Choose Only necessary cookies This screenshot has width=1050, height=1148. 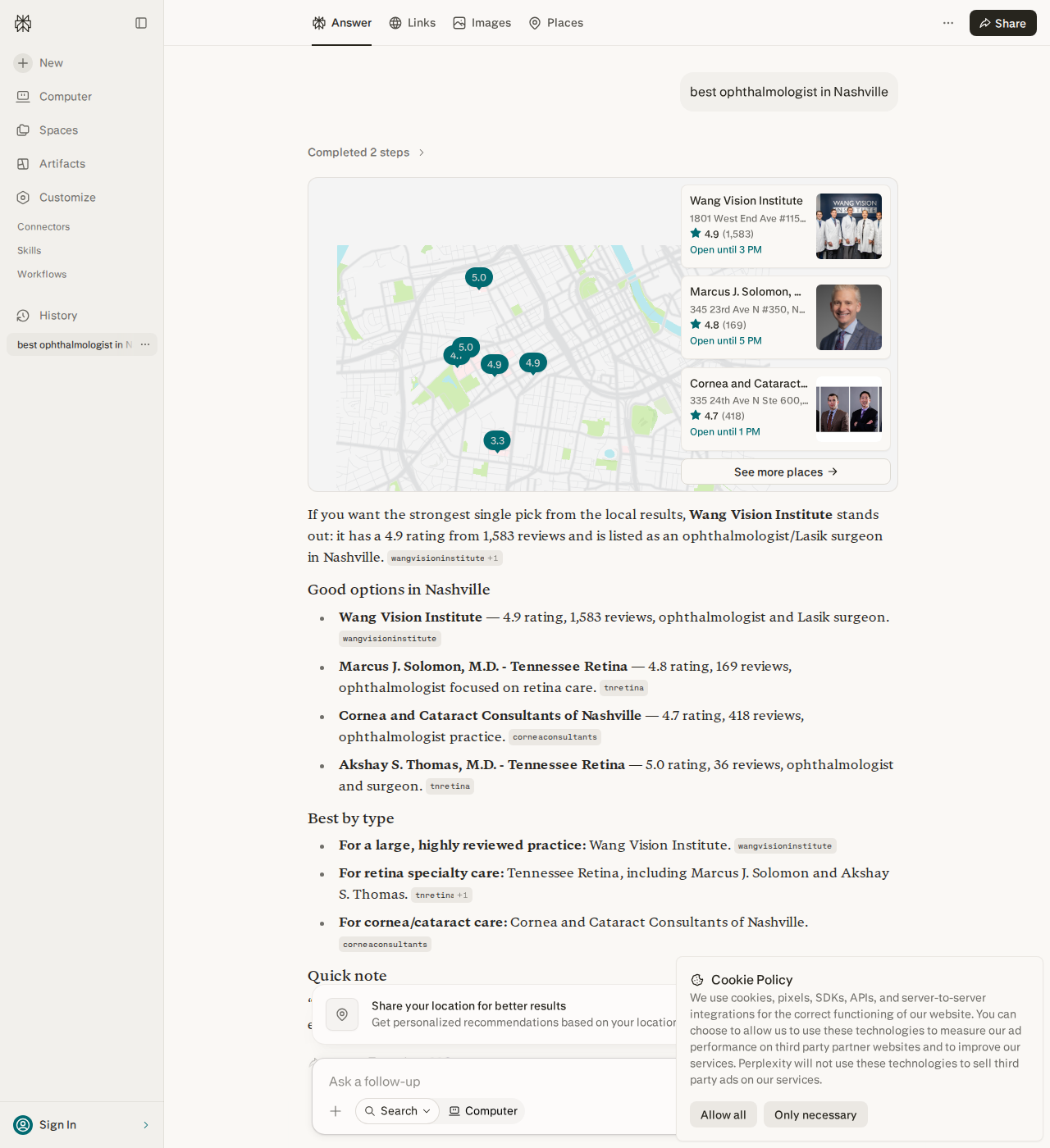(x=815, y=1114)
